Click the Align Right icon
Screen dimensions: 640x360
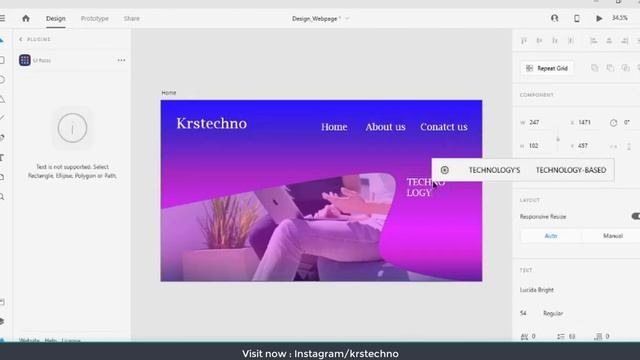[624, 40]
